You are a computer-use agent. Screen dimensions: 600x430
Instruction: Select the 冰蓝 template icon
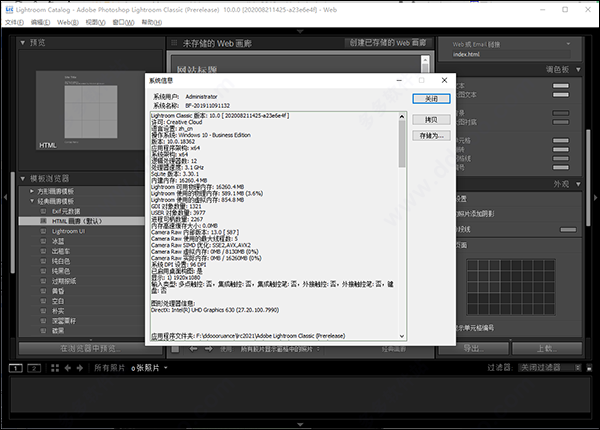point(44,241)
